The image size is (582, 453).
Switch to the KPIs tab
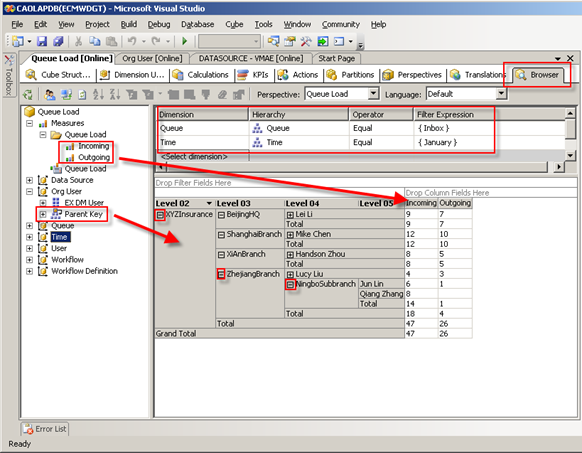tap(253, 75)
